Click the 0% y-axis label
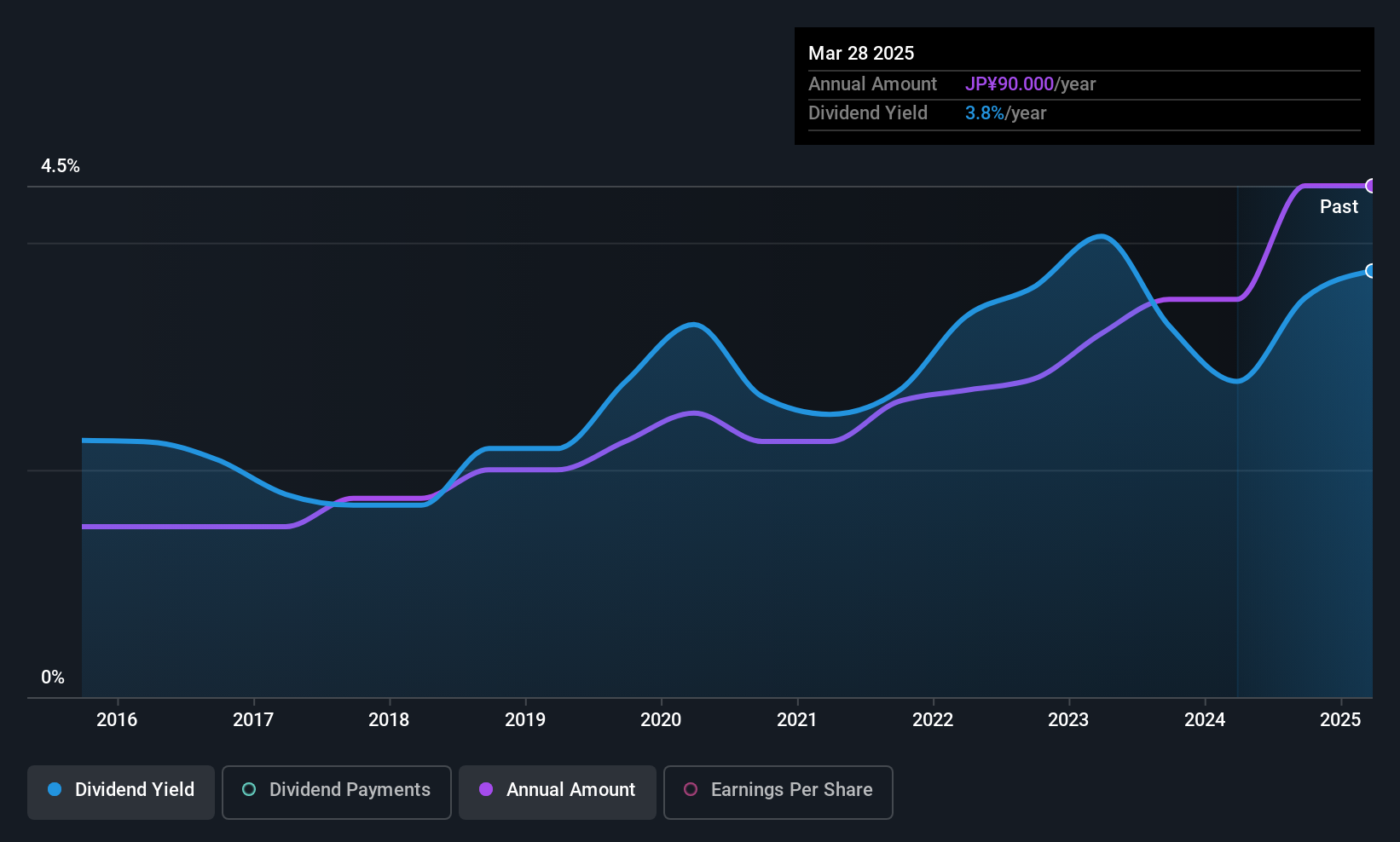1400x842 pixels. [53, 678]
